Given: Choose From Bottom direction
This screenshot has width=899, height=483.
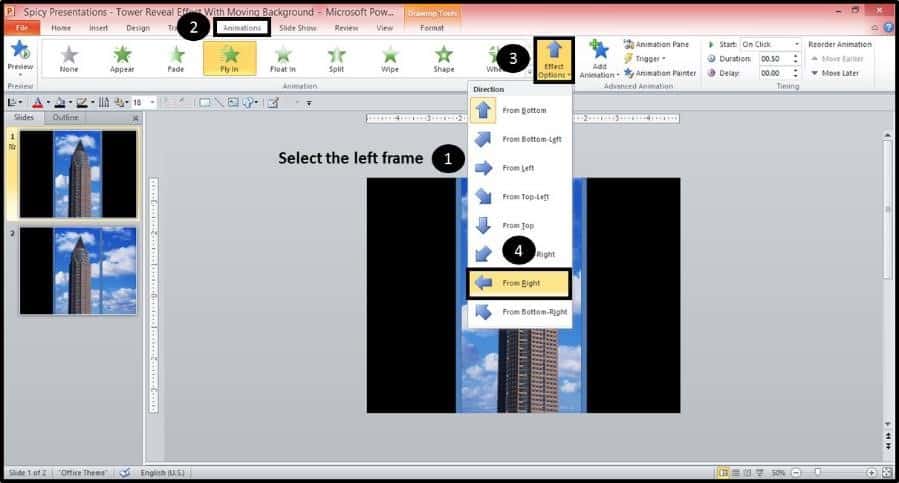Looking at the screenshot, I should (x=520, y=110).
